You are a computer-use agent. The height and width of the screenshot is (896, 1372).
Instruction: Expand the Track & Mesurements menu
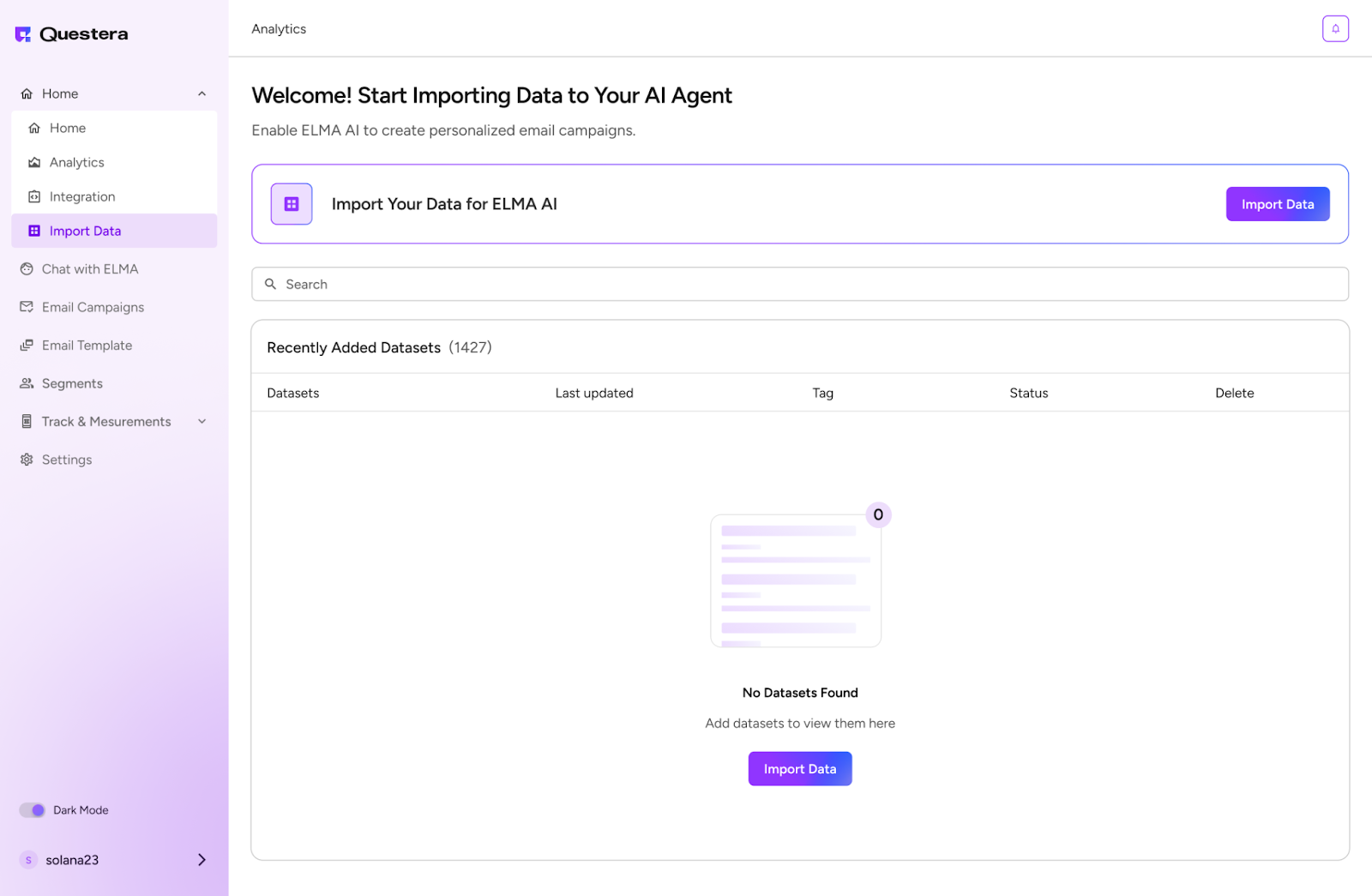pyautogui.click(x=202, y=421)
